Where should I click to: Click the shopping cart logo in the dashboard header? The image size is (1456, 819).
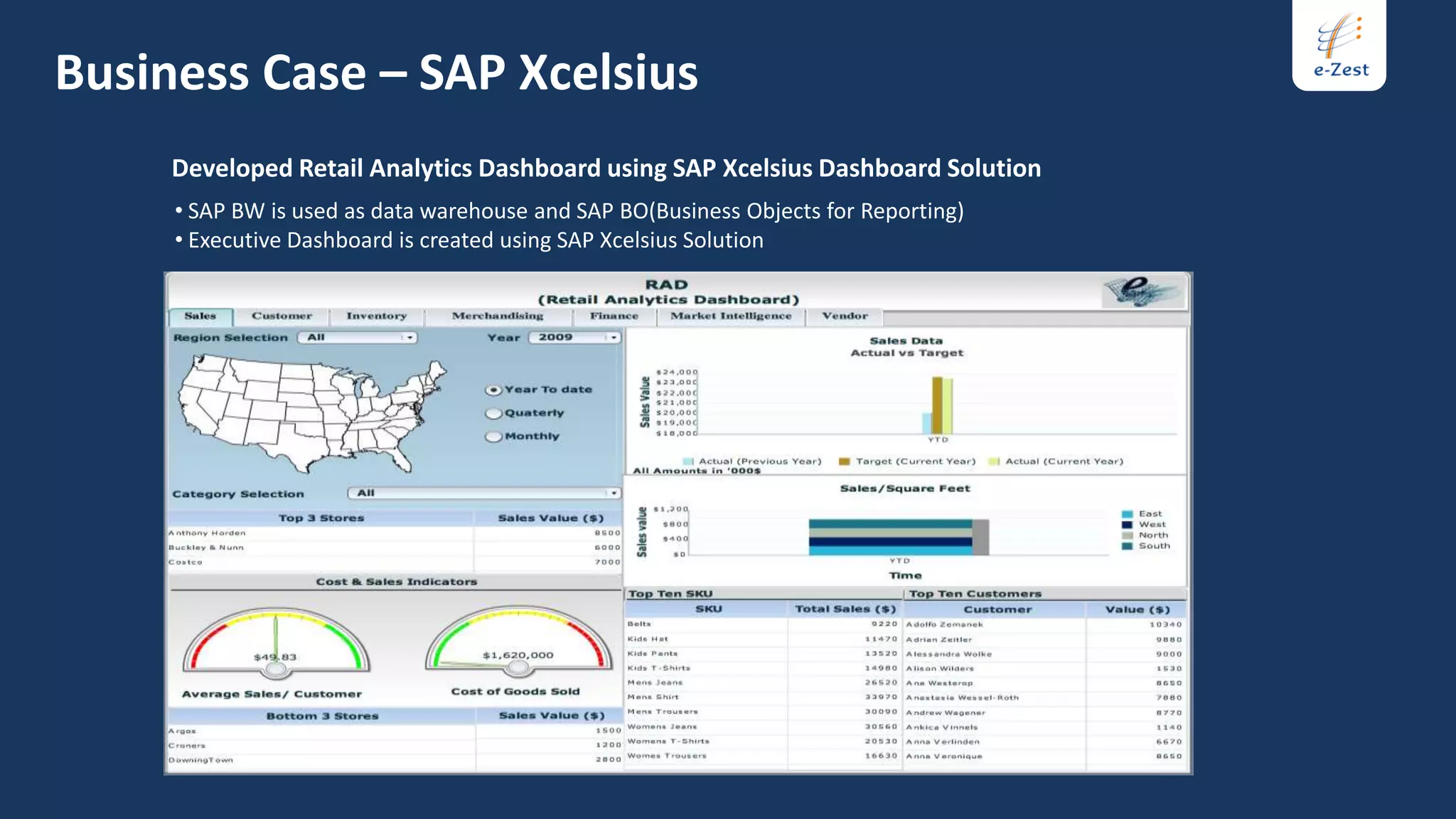(1143, 291)
